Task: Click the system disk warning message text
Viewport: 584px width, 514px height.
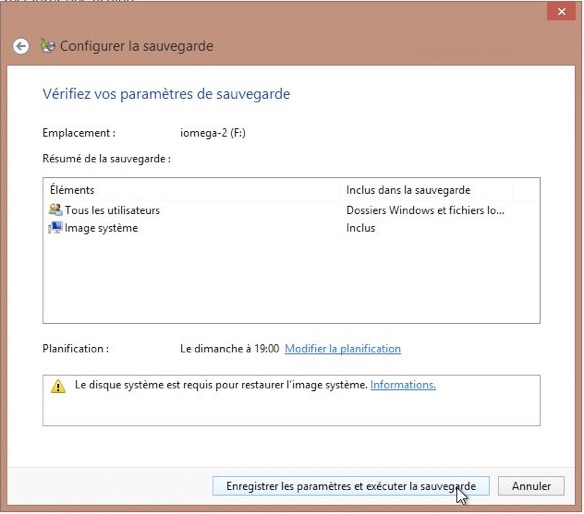Action: coord(221,385)
